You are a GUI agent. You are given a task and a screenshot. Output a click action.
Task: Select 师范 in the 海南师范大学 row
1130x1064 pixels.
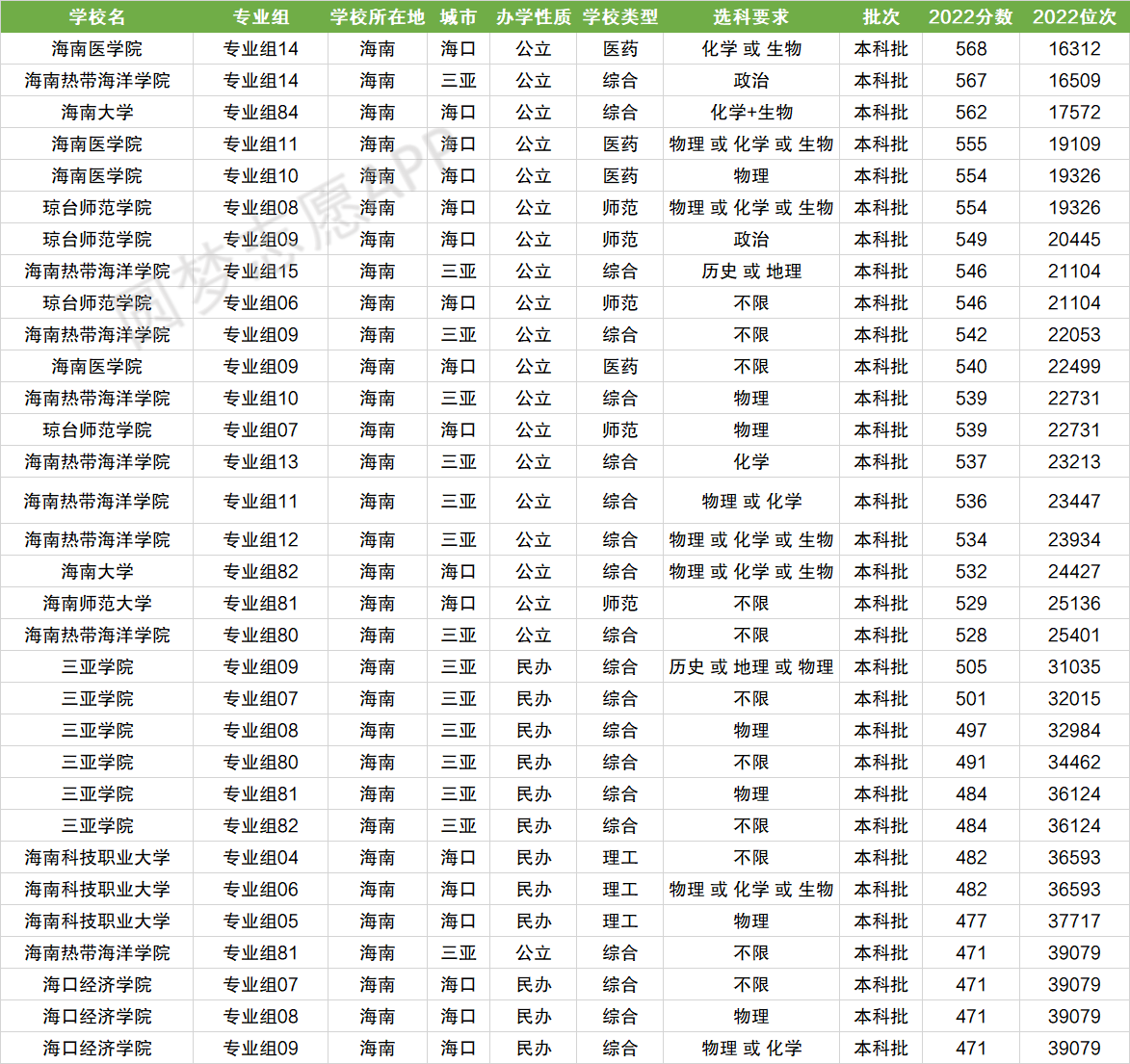pos(619,603)
